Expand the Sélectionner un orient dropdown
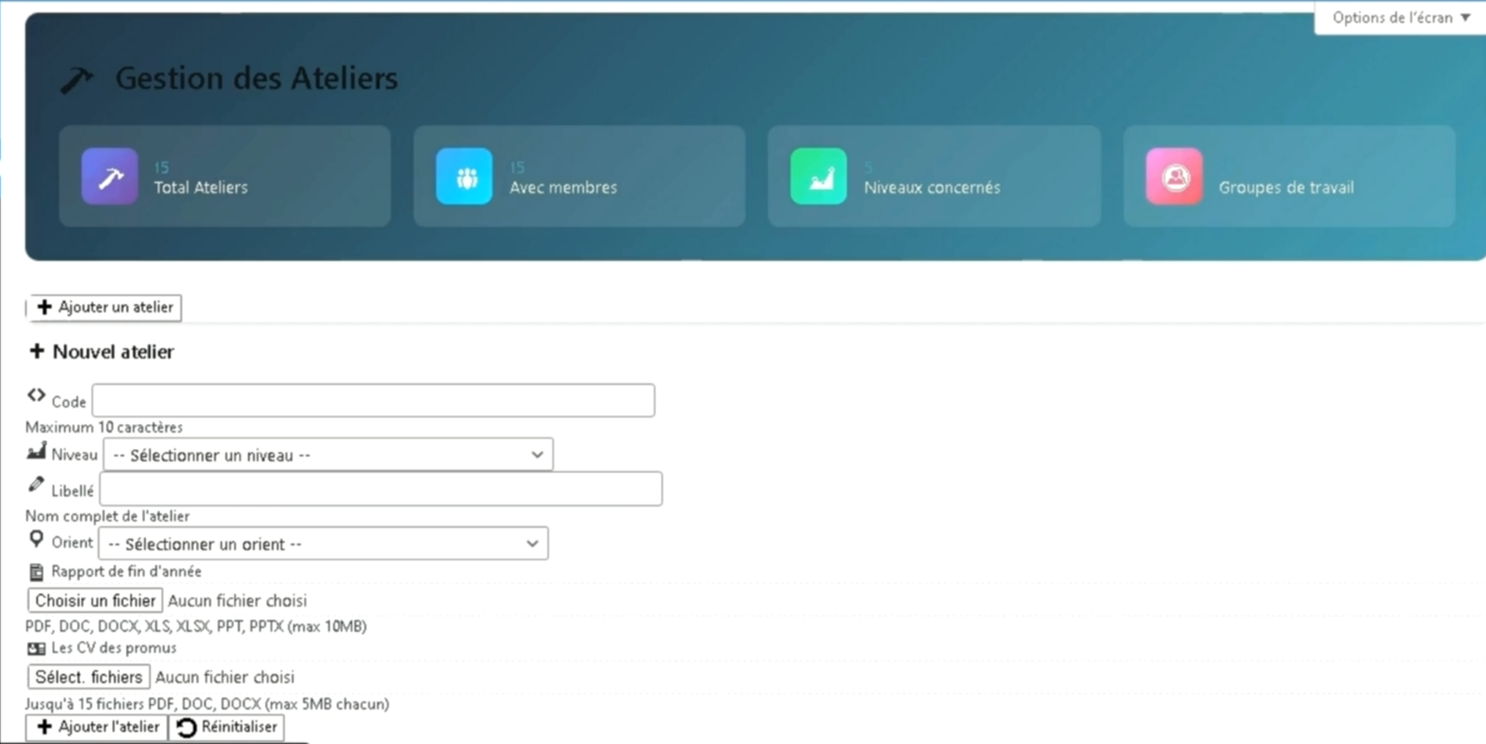Screen dimensions: 1486x744 [x=323, y=544]
